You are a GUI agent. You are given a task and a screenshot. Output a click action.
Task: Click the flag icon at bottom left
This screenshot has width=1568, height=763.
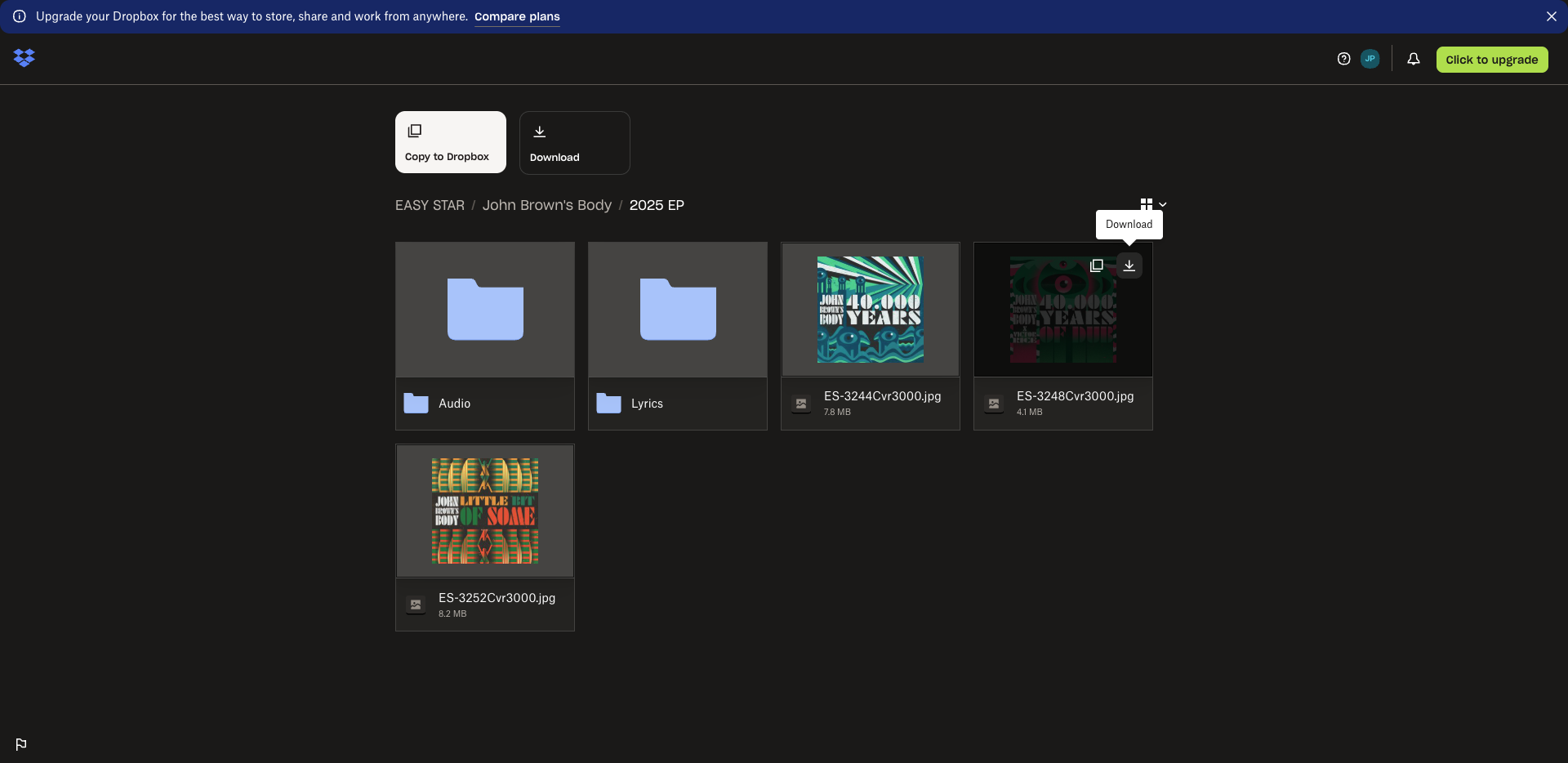21,744
